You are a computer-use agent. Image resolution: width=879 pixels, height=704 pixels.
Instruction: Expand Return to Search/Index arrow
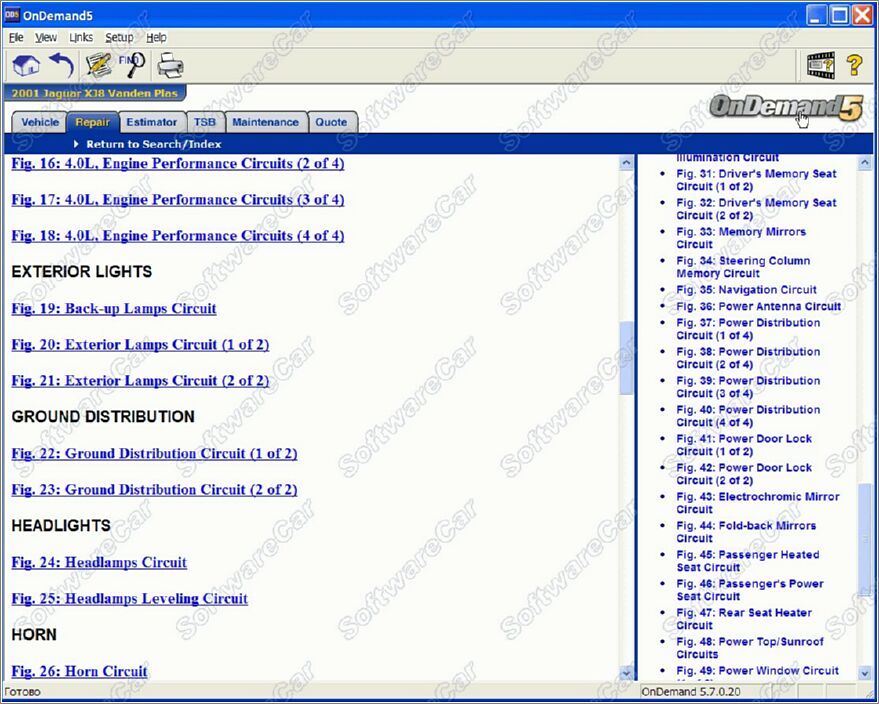click(76, 144)
